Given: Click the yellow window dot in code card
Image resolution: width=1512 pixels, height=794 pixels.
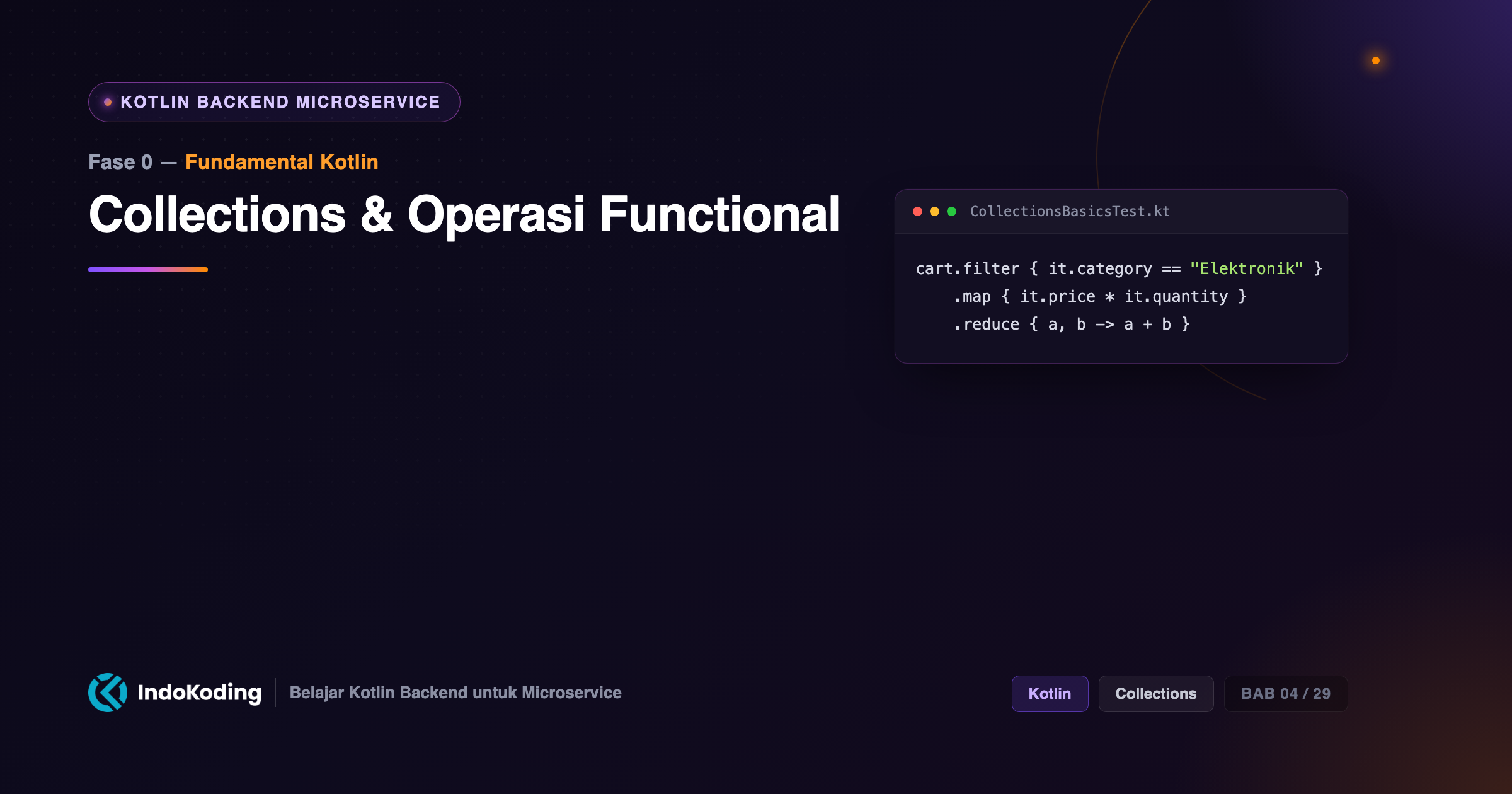Looking at the screenshot, I should [x=934, y=212].
